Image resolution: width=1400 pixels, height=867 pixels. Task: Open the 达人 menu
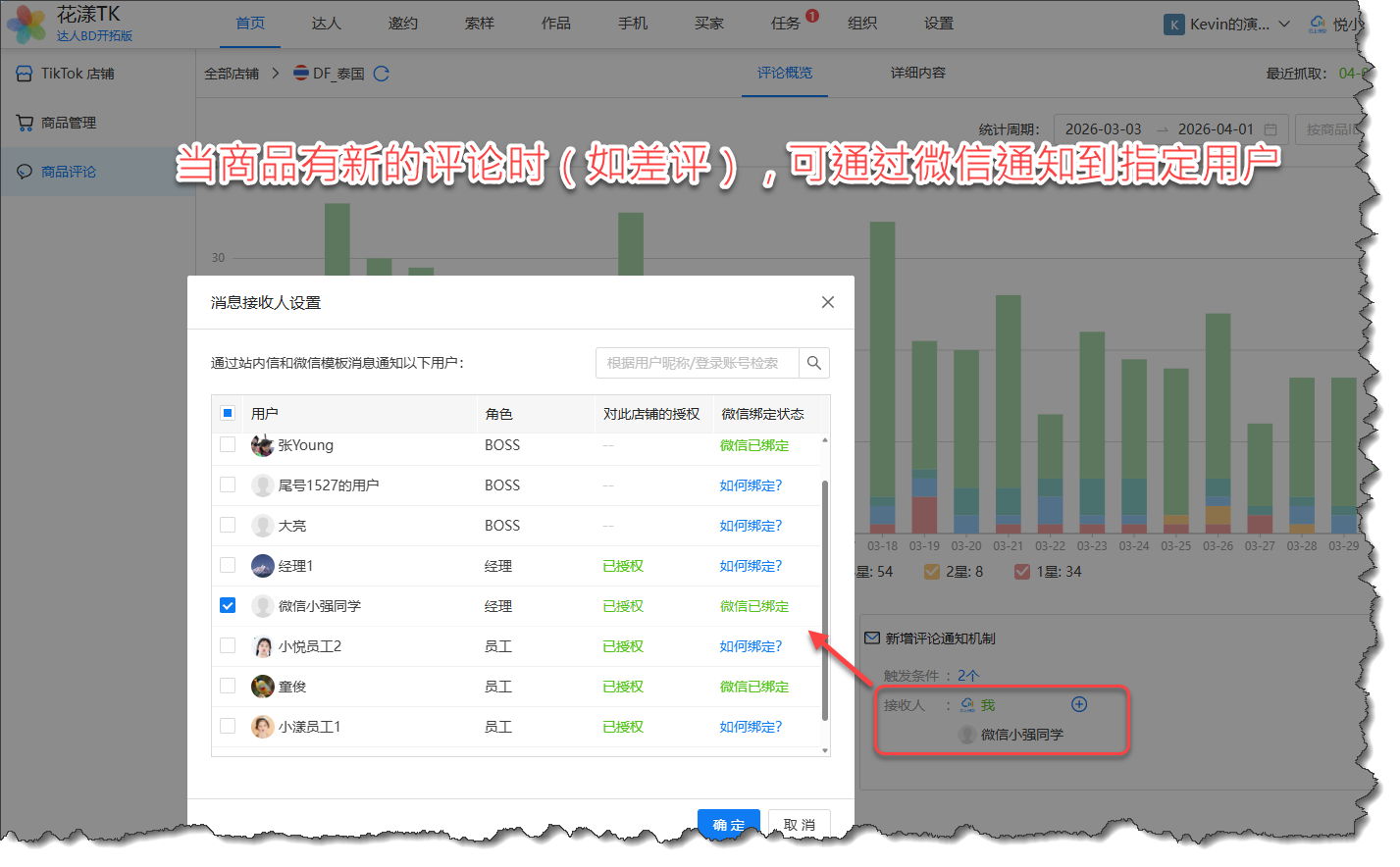click(x=326, y=24)
